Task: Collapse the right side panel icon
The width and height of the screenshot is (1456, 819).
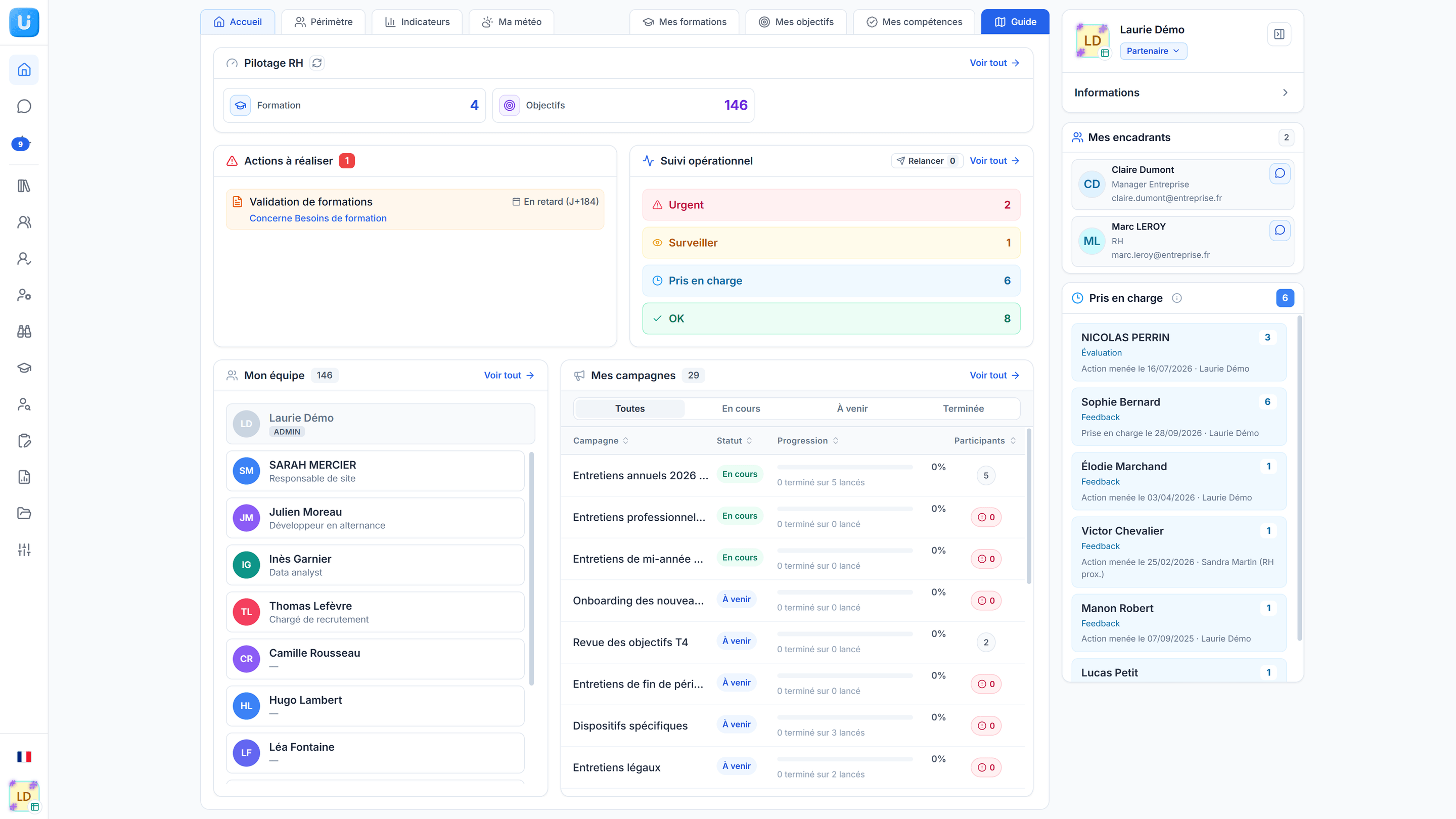Action: 1279,34
